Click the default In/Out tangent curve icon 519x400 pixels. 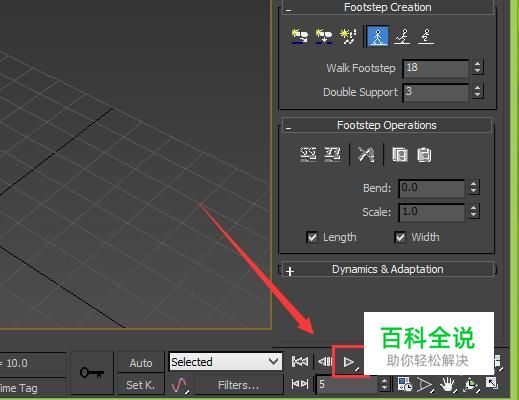point(180,385)
